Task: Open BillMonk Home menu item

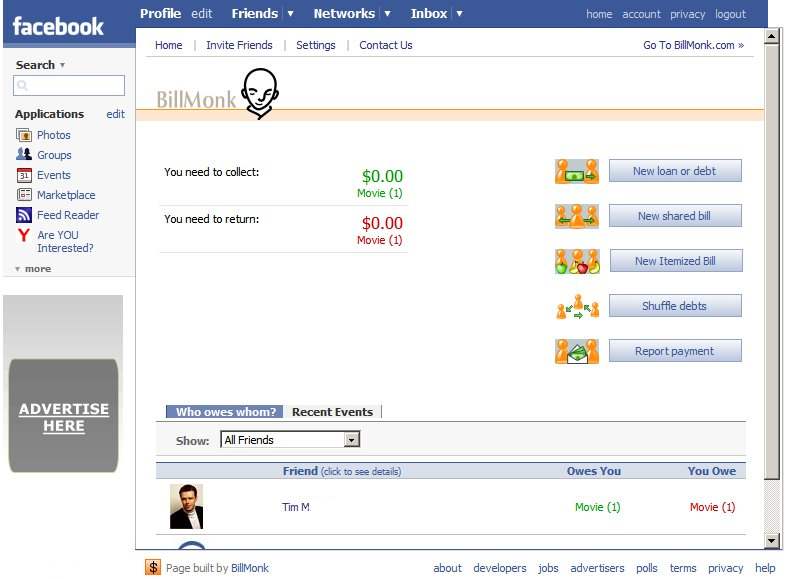Action: coord(169,45)
